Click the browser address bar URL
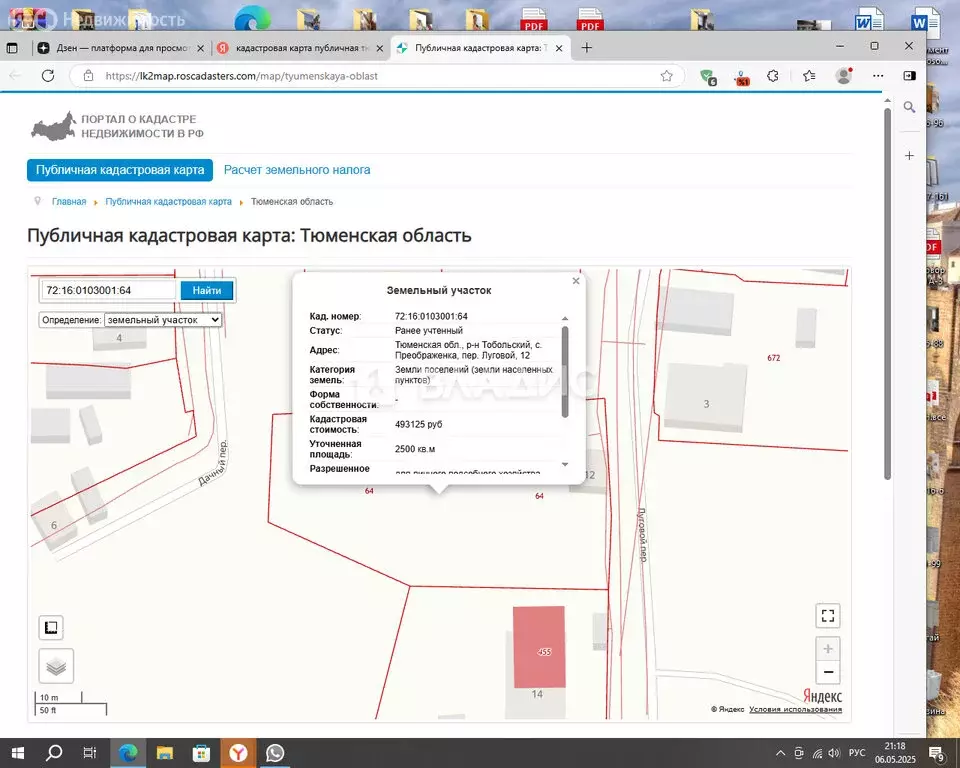 pyautogui.click(x=241, y=76)
